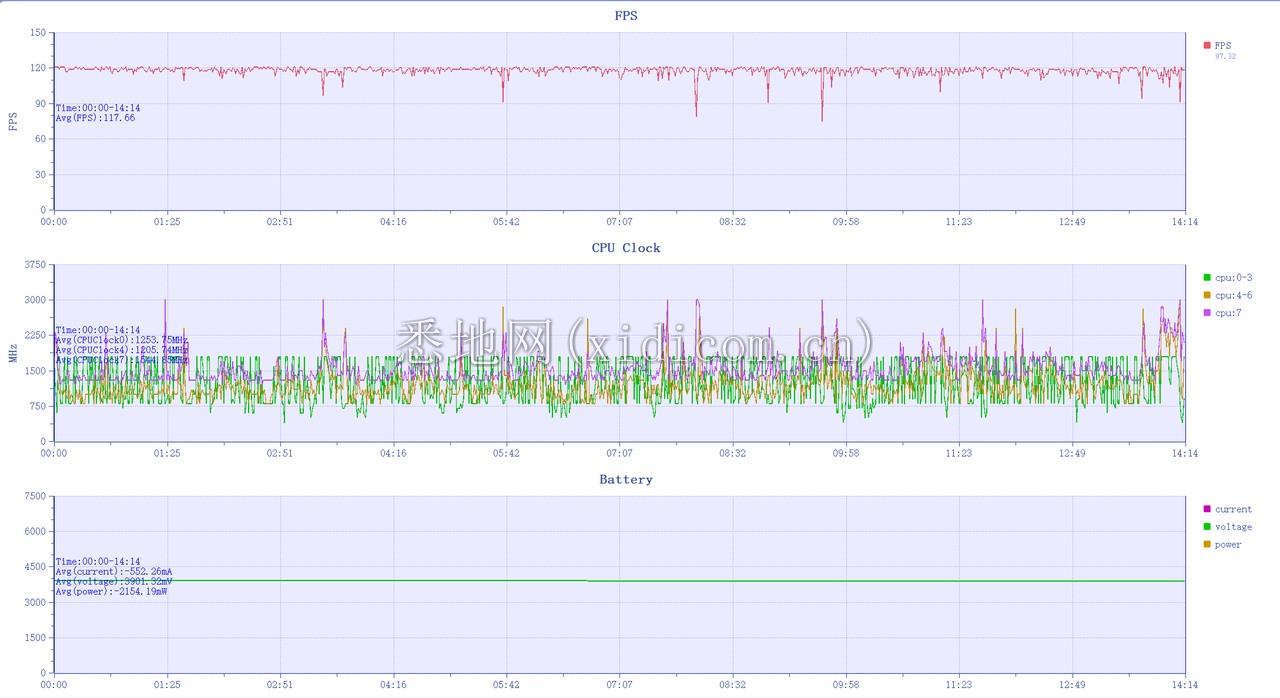Image resolution: width=1280 pixels, height=698 pixels.
Task: Click the magenta current legend swatch
Action: click(x=1207, y=509)
